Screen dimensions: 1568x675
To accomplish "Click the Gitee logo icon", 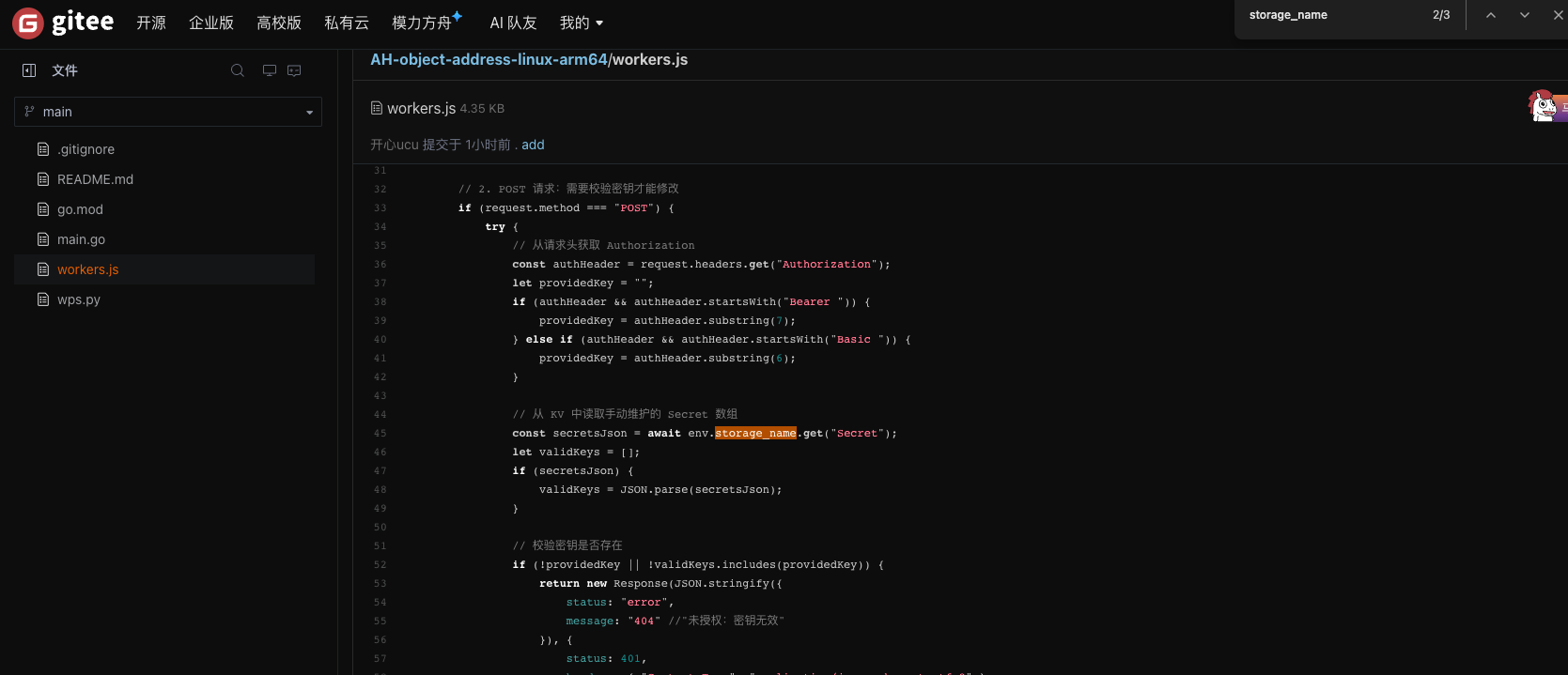I will click(28, 23).
